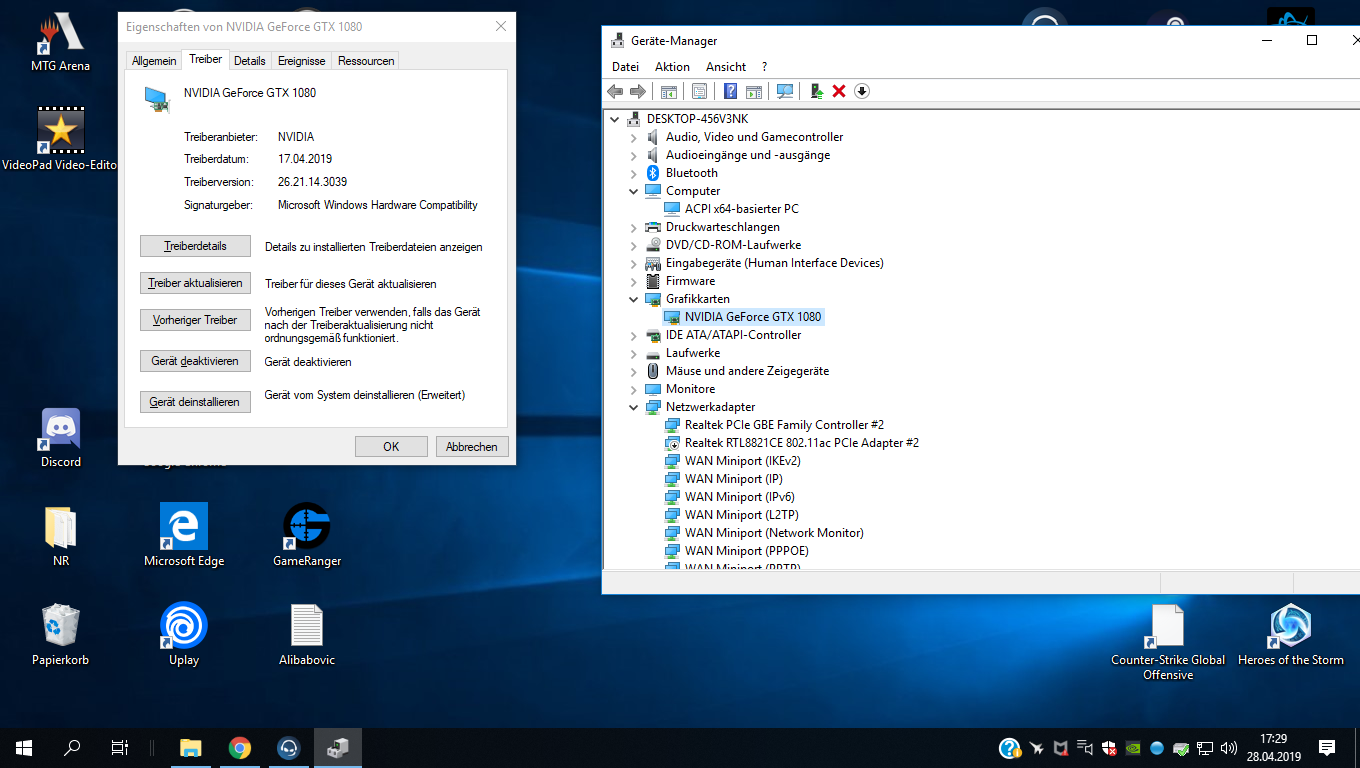Open Uplay desktop shortcut
This screenshot has height=768, width=1360.
coord(184,634)
